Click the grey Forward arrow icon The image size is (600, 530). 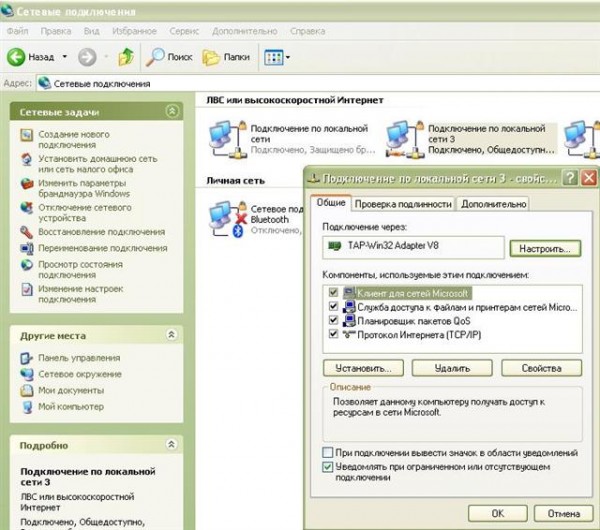pyautogui.click(x=87, y=57)
